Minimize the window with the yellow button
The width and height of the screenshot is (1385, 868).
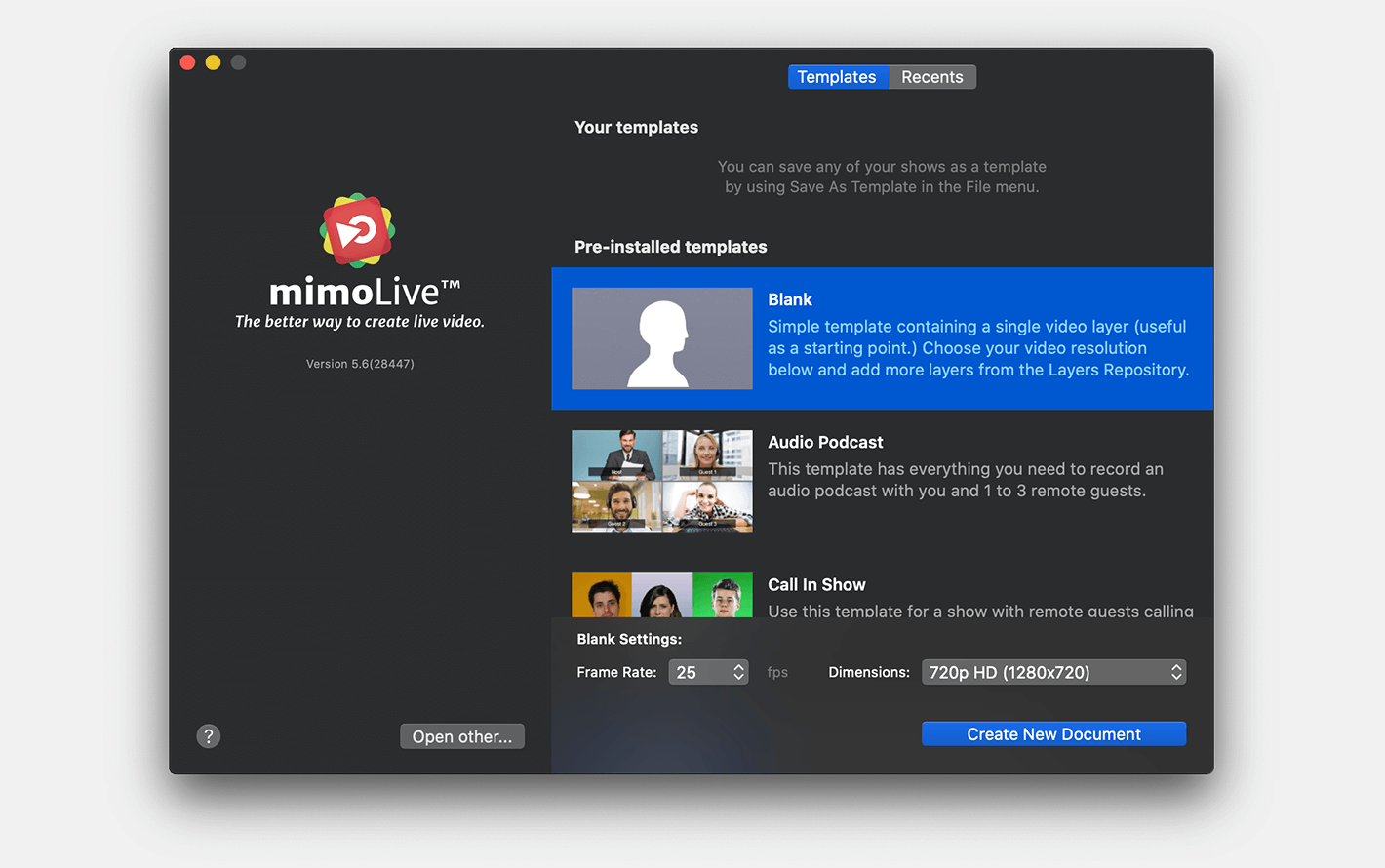(213, 62)
